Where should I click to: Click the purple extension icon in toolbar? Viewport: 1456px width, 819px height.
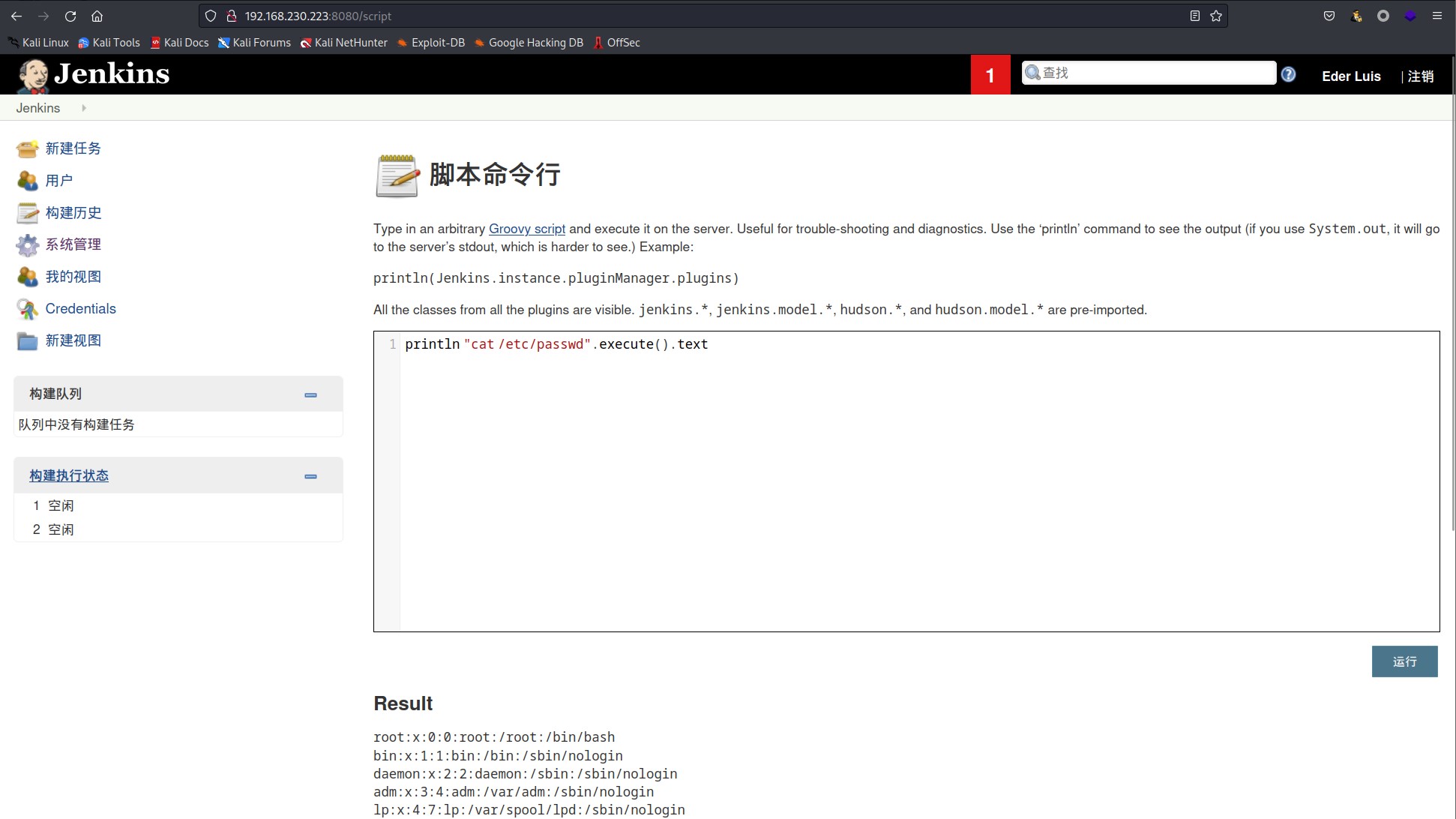1410,16
